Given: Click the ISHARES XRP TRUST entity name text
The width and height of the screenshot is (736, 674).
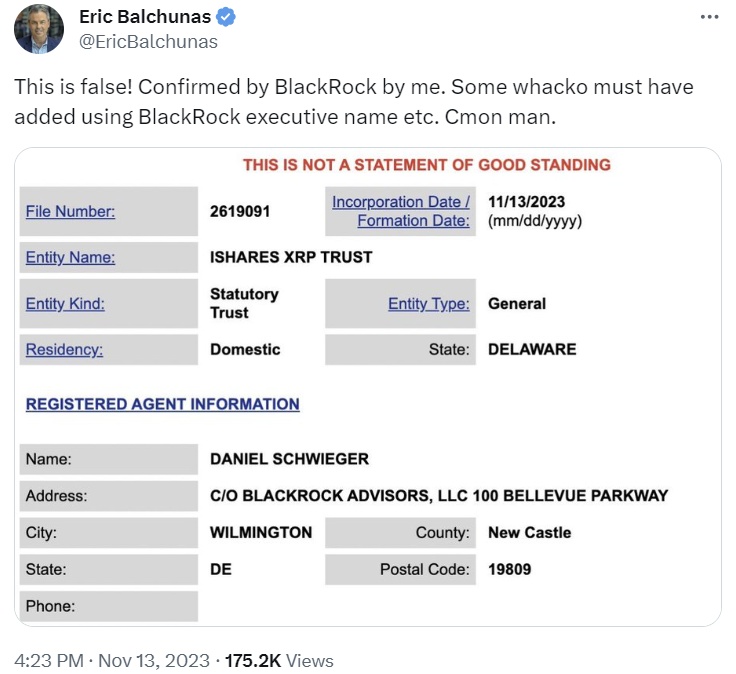Looking at the screenshot, I should [291, 257].
